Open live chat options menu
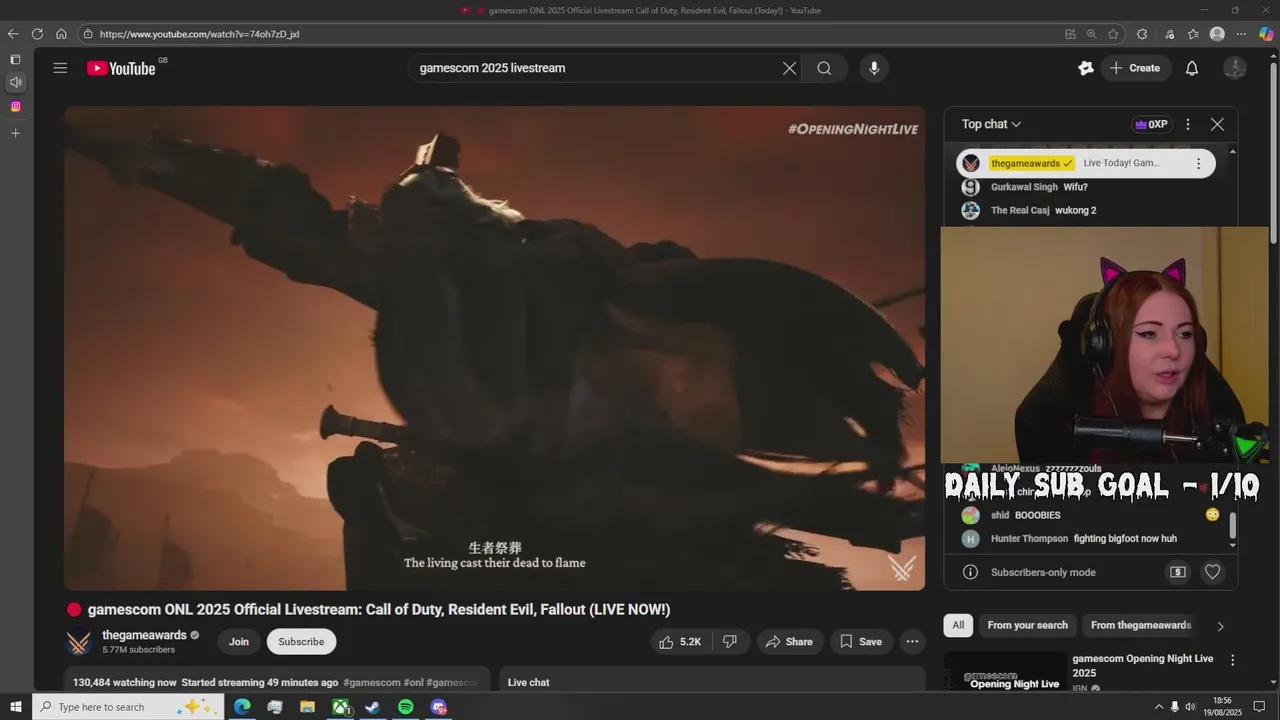This screenshot has height=720, width=1280. point(1188,124)
